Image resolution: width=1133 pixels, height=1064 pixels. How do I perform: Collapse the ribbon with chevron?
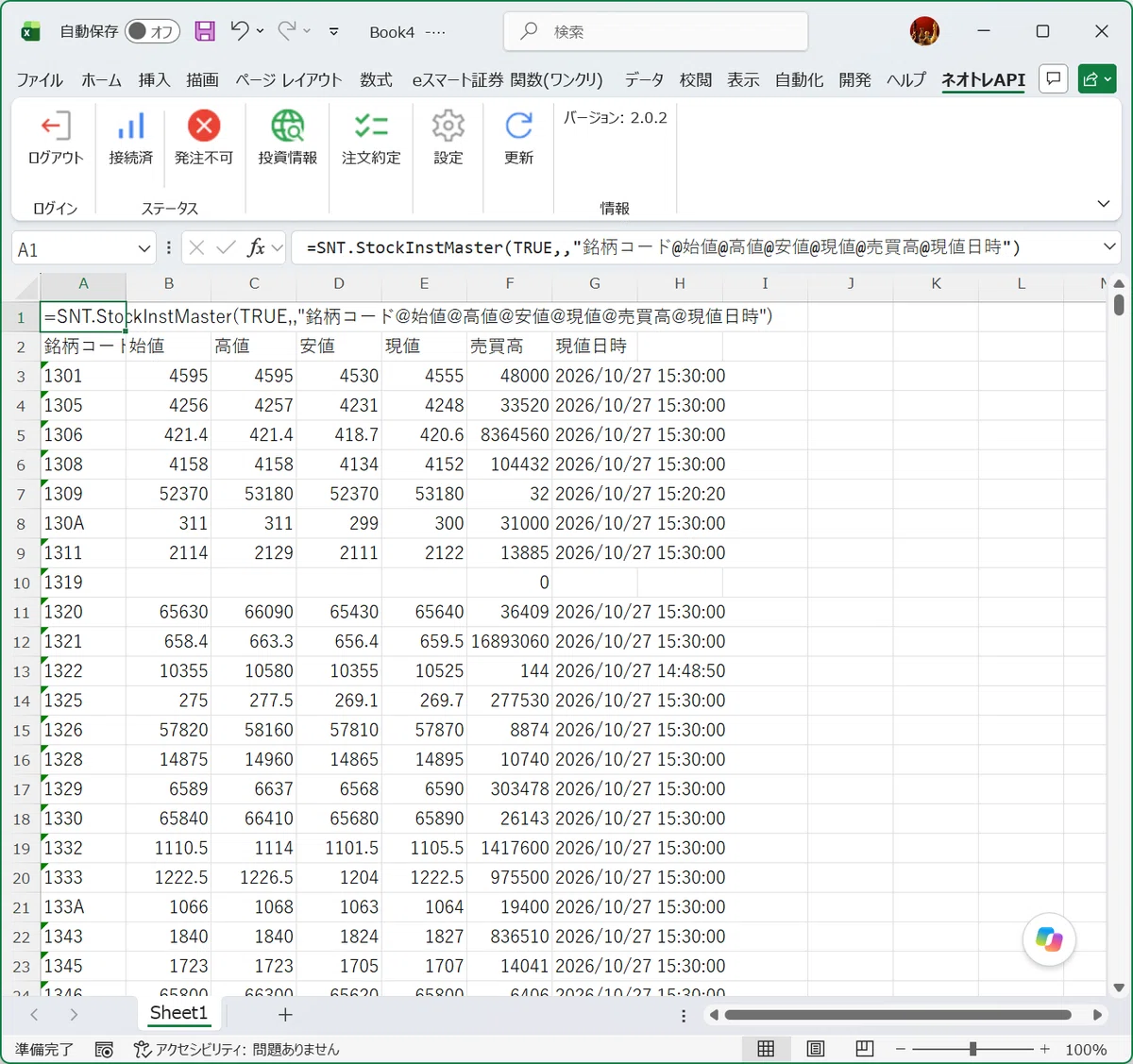click(x=1103, y=204)
